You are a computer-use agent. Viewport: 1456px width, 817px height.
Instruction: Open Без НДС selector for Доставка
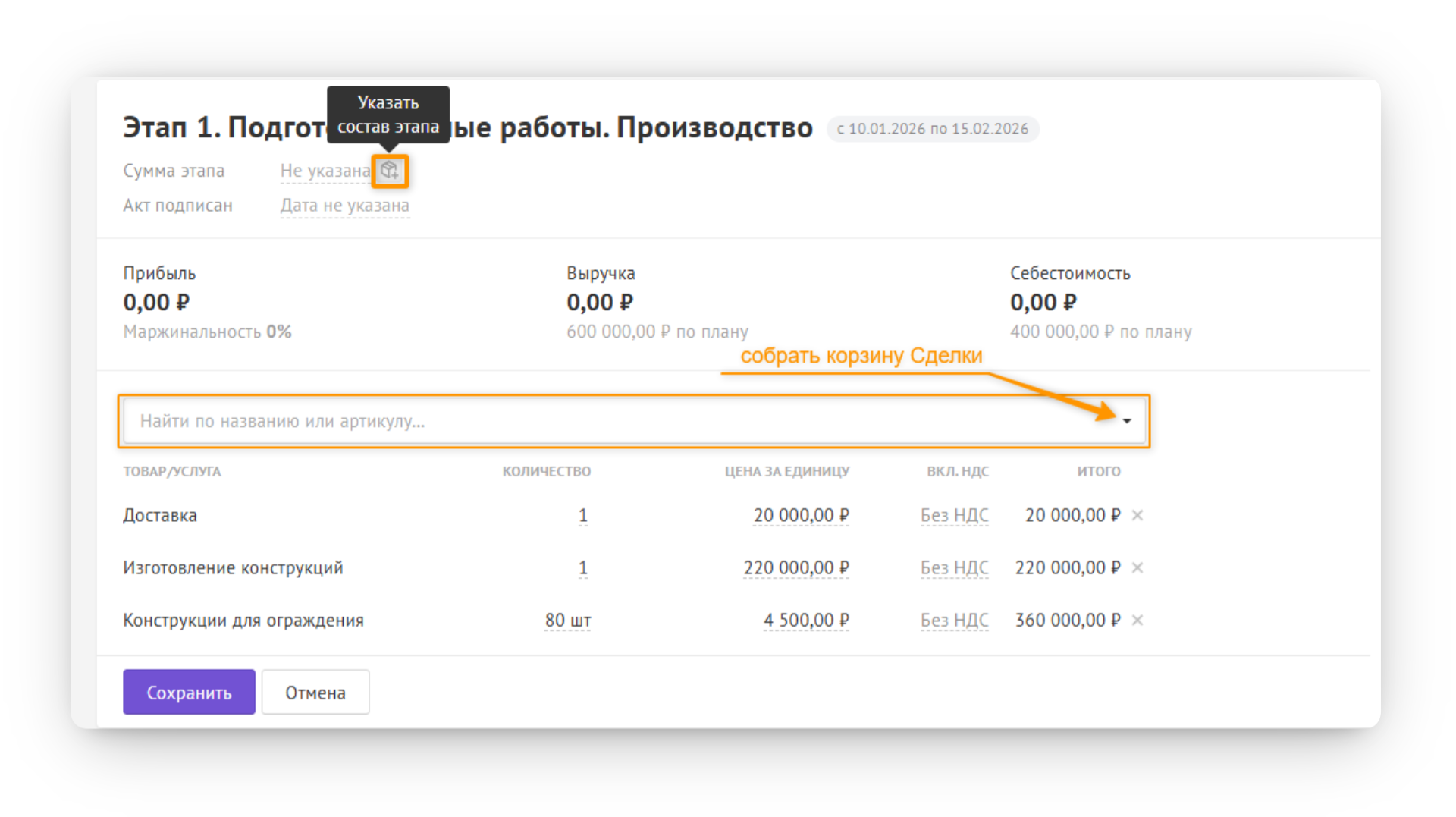pyautogui.click(x=955, y=516)
